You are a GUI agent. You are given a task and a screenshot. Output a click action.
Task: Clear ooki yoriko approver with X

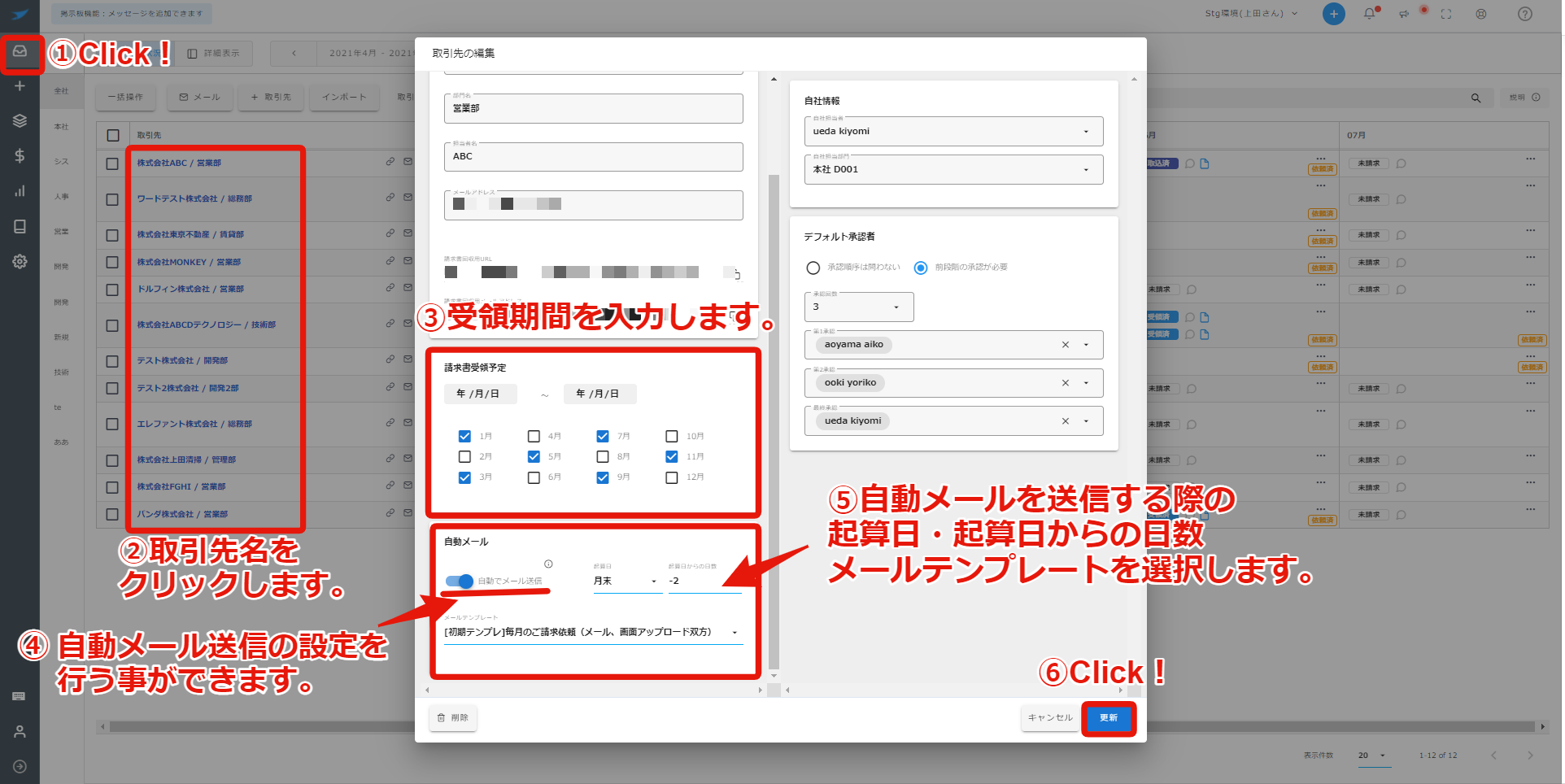tap(1065, 383)
